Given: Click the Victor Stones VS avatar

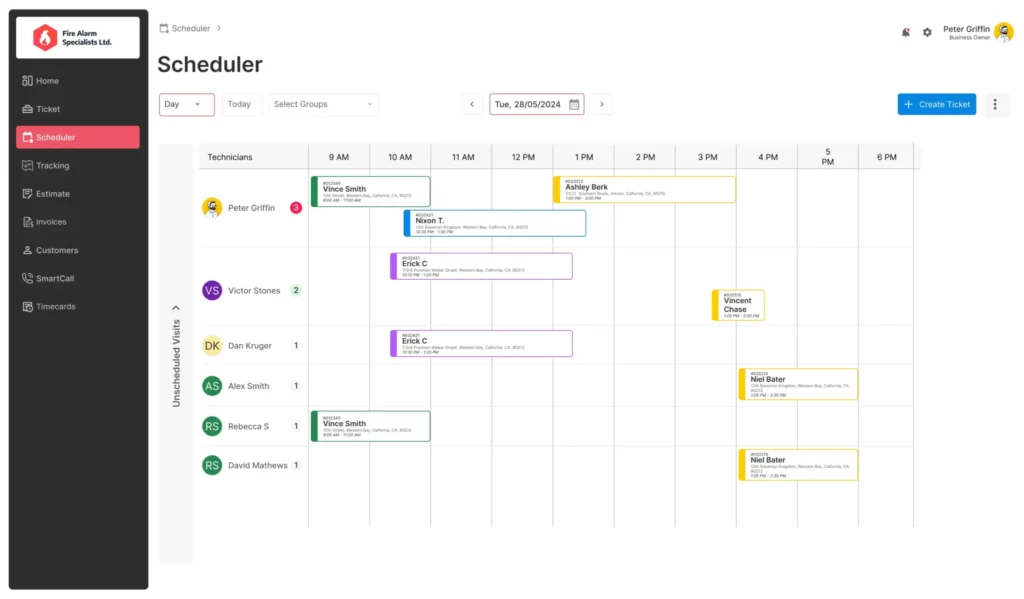Looking at the screenshot, I should pos(212,290).
